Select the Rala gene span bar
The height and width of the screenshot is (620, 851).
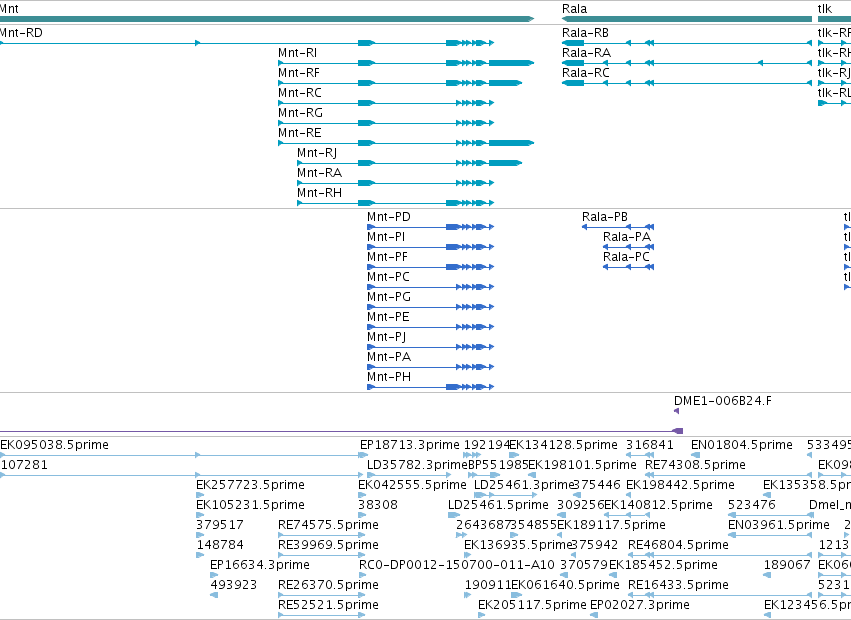click(x=687, y=19)
